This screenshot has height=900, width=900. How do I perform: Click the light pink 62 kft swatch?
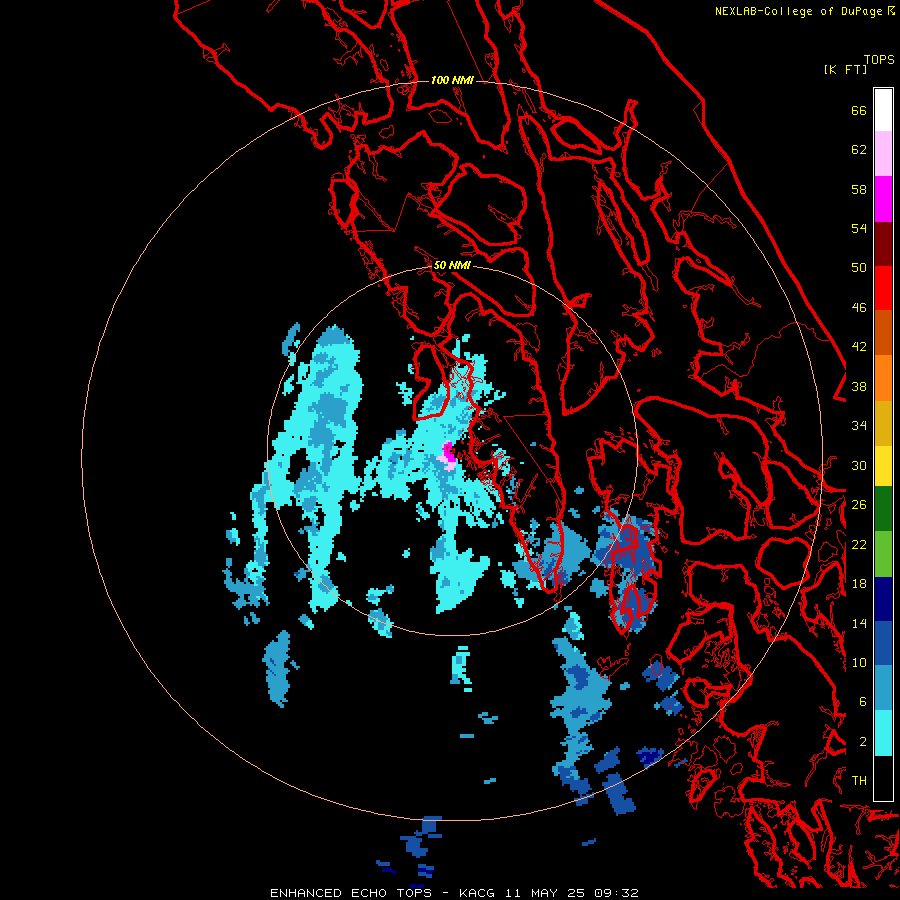[883, 154]
